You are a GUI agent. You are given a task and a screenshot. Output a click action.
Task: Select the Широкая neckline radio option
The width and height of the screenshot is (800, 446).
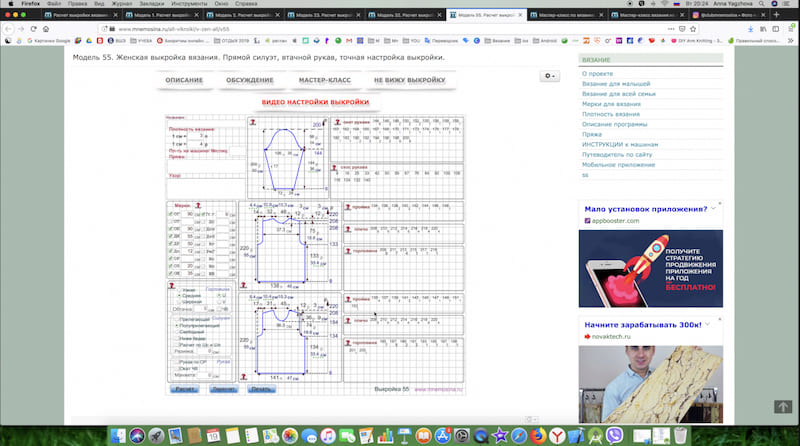click(x=179, y=302)
